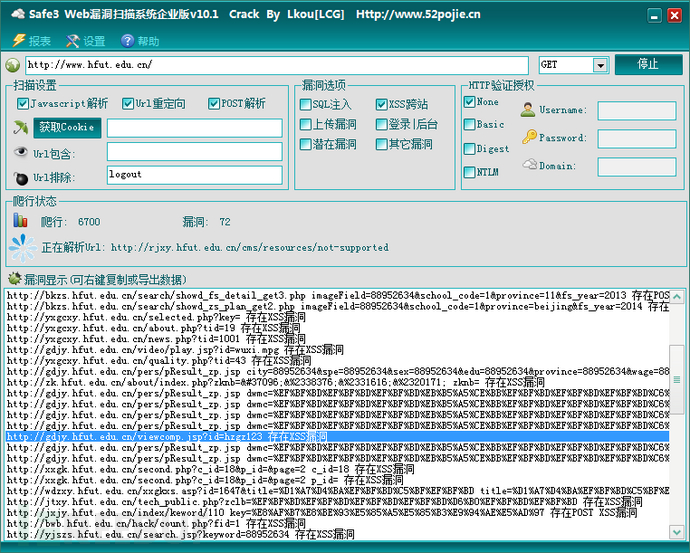Image resolution: width=690 pixels, height=553 pixels.
Task: Click the Domain input field
Action: tap(637, 167)
